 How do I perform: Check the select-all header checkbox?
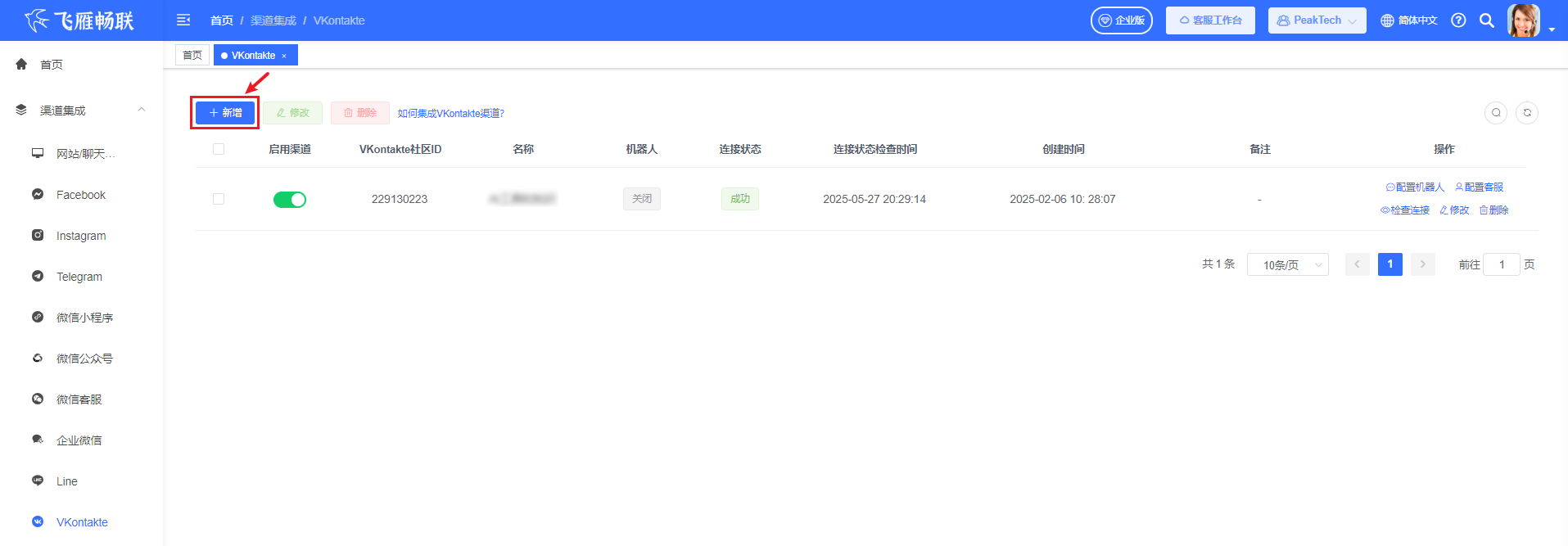point(219,149)
